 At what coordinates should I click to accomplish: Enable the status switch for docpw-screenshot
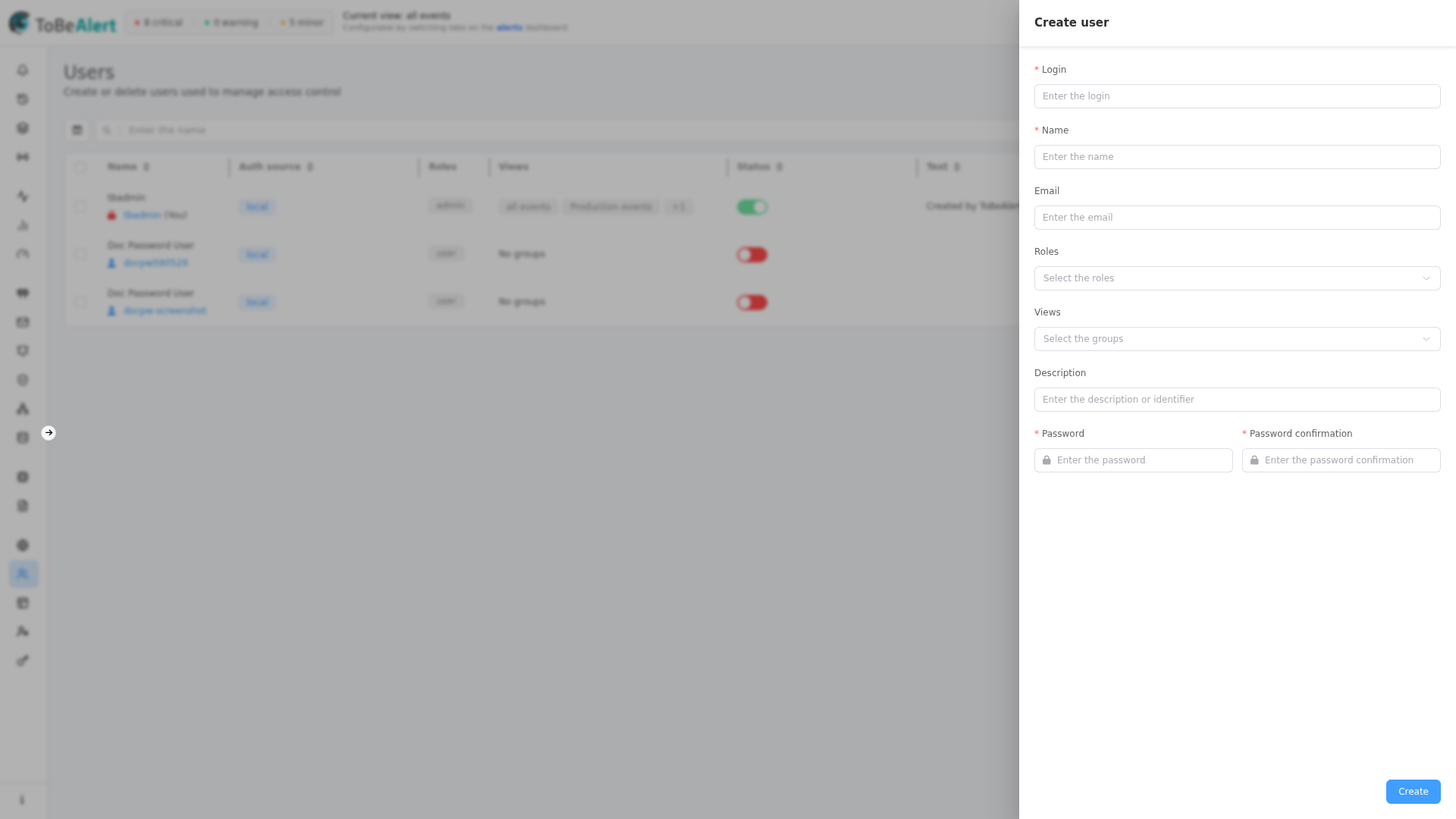click(x=752, y=303)
